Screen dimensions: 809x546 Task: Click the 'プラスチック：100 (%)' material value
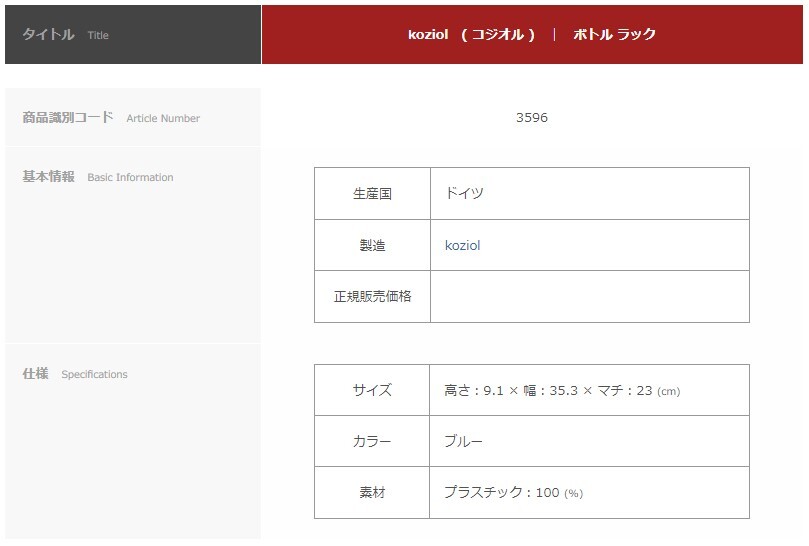tap(513, 492)
